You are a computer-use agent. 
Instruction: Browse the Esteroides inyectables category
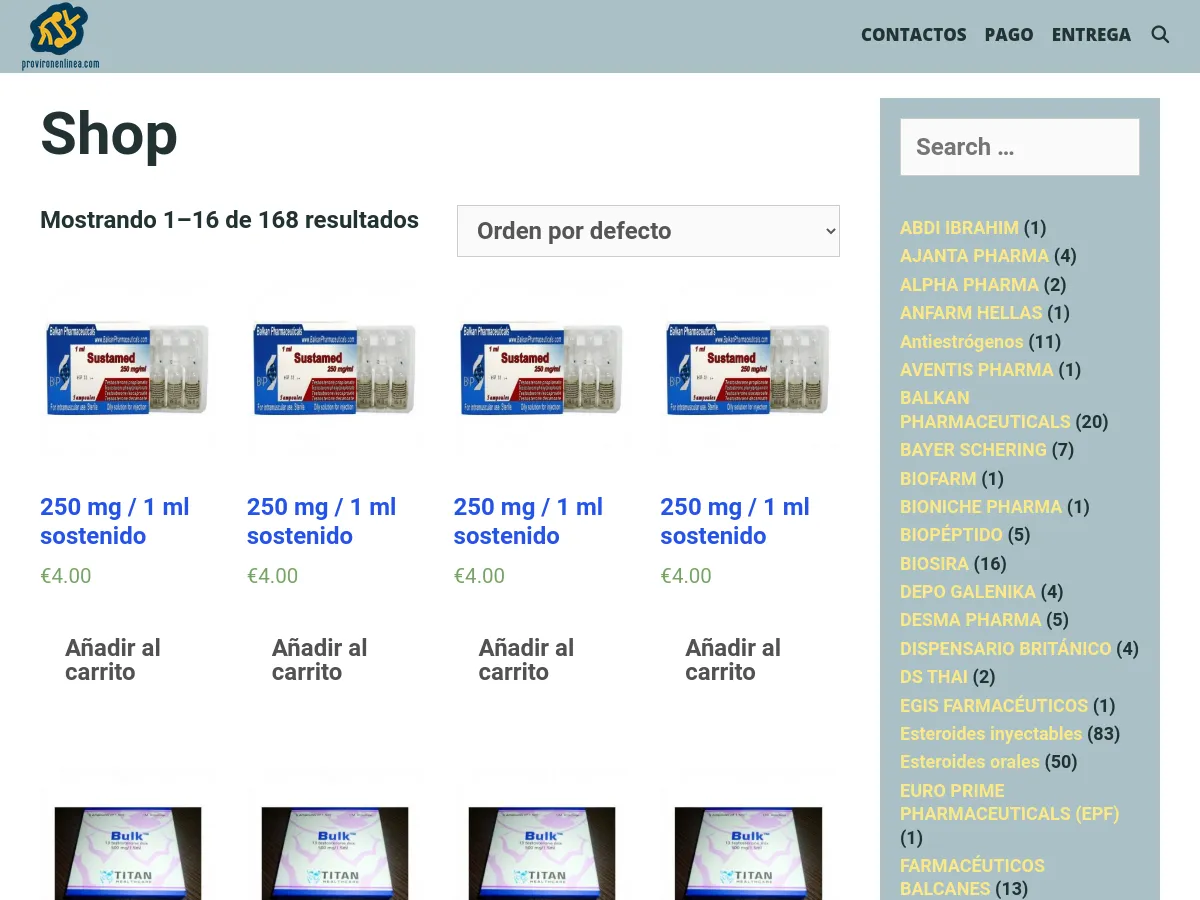(x=990, y=733)
